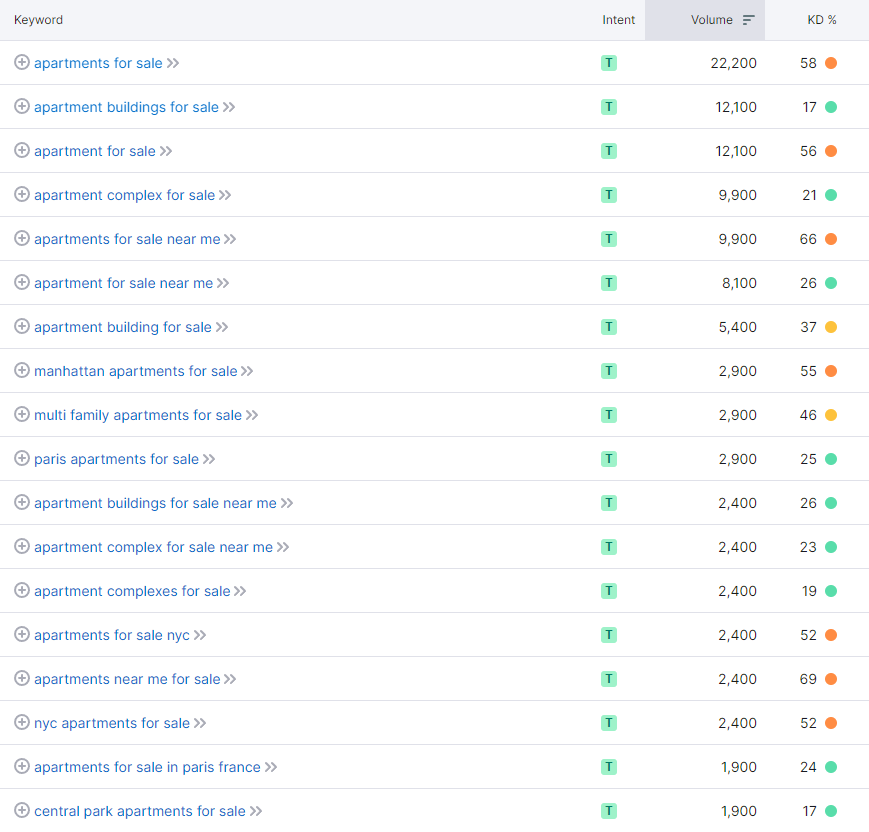This screenshot has width=869, height=832.
Task: Click plus icon beside 'multi family apartments for sale'
Action: point(22,414)
